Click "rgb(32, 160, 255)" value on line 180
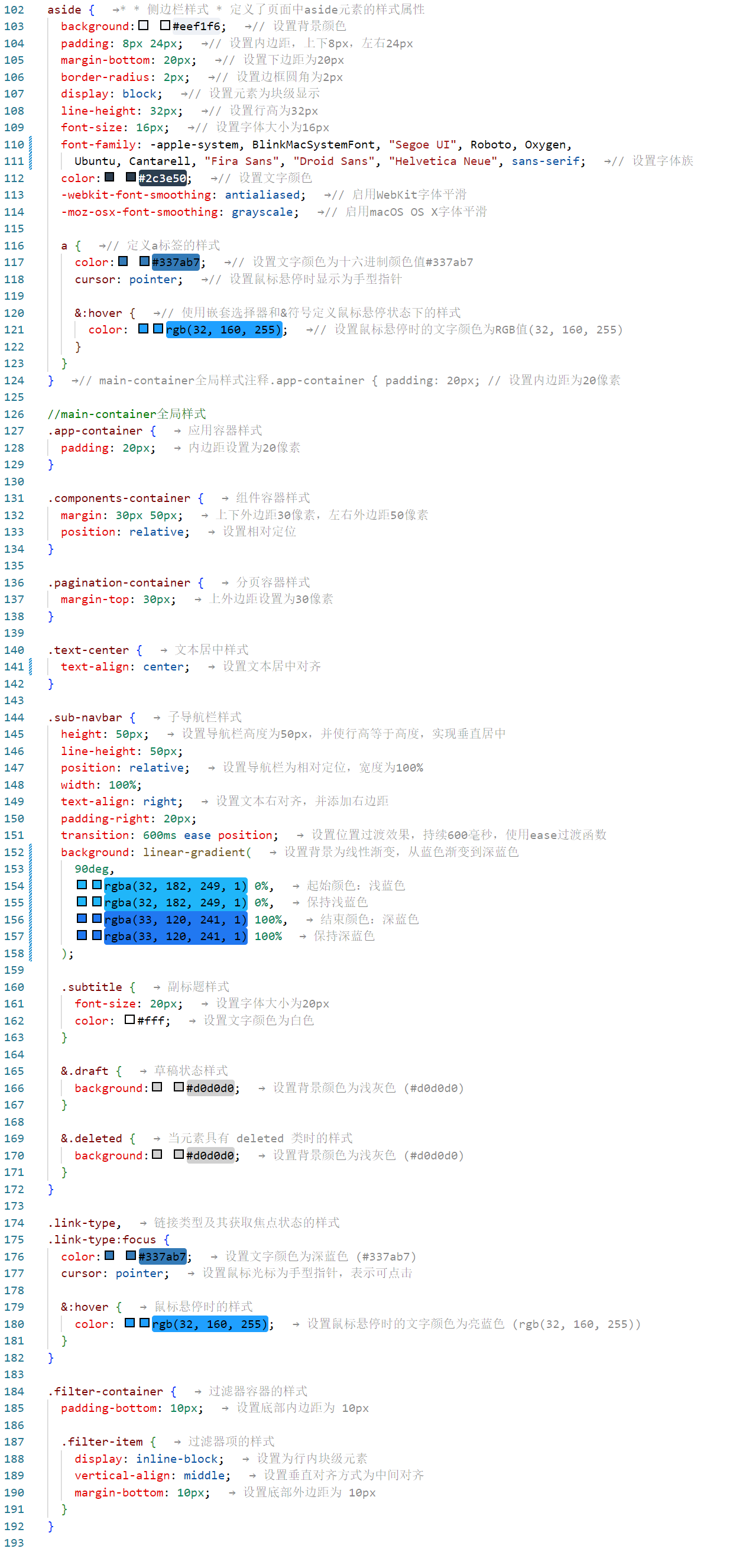Screen dimensions: 733x1568 pyautogui.click(x=209, y=1324)
